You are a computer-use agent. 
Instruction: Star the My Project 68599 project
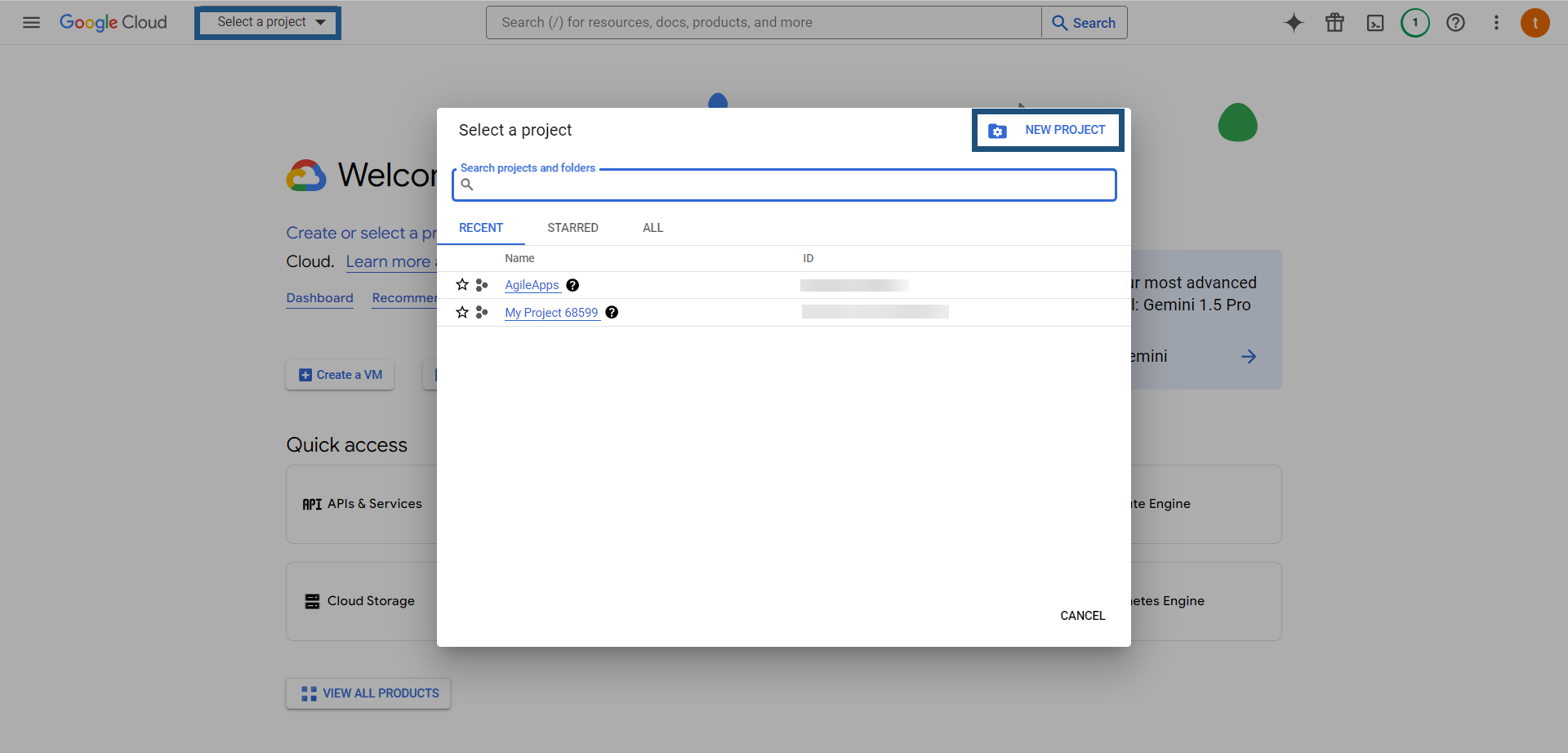point(462,313)
